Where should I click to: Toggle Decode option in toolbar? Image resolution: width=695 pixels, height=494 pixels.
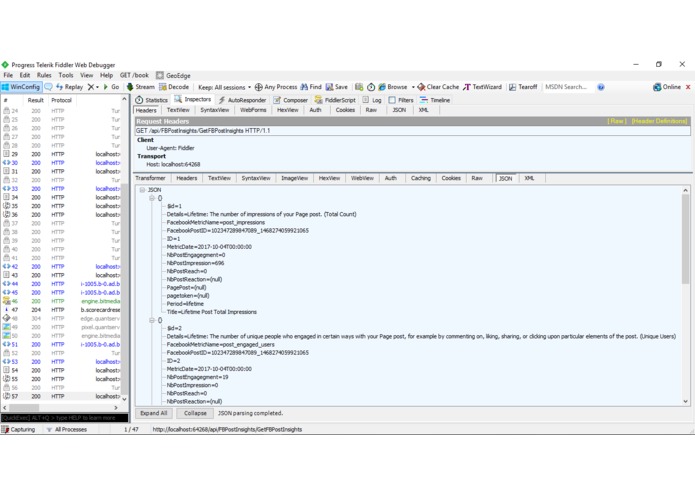pyautogui.click(x=174, y=87)
